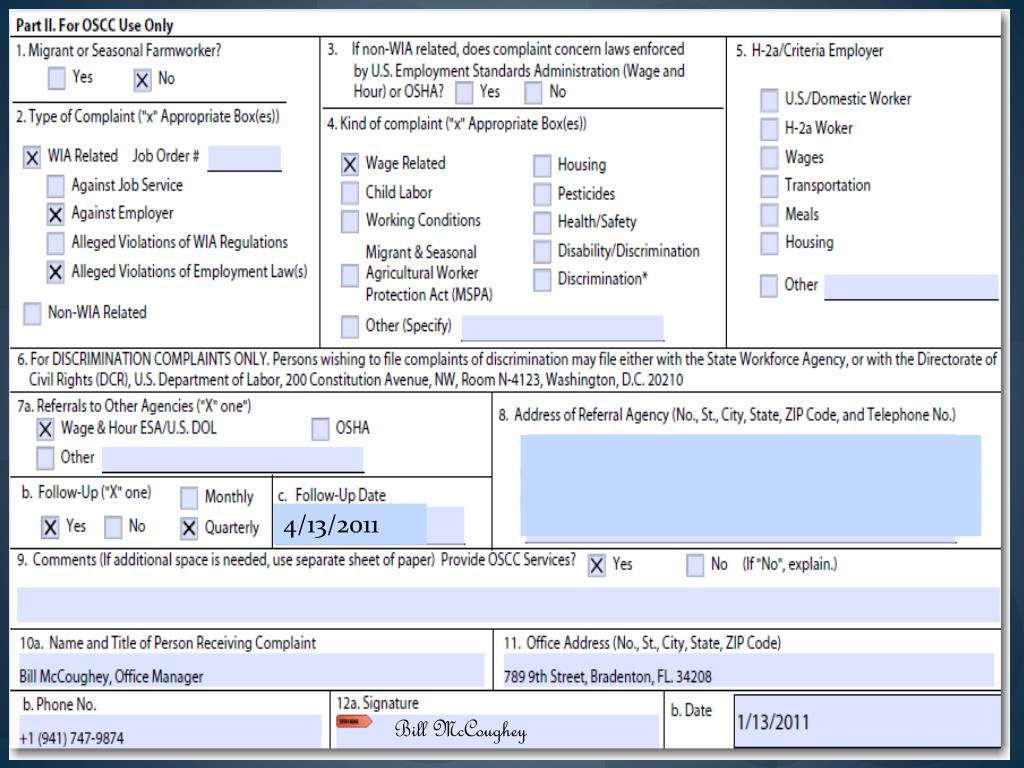This screenshot has width=1024, height=768.
Task: Check the Wages box under H-2a/Criteria Employer
Action: click(x=769, y=158)
